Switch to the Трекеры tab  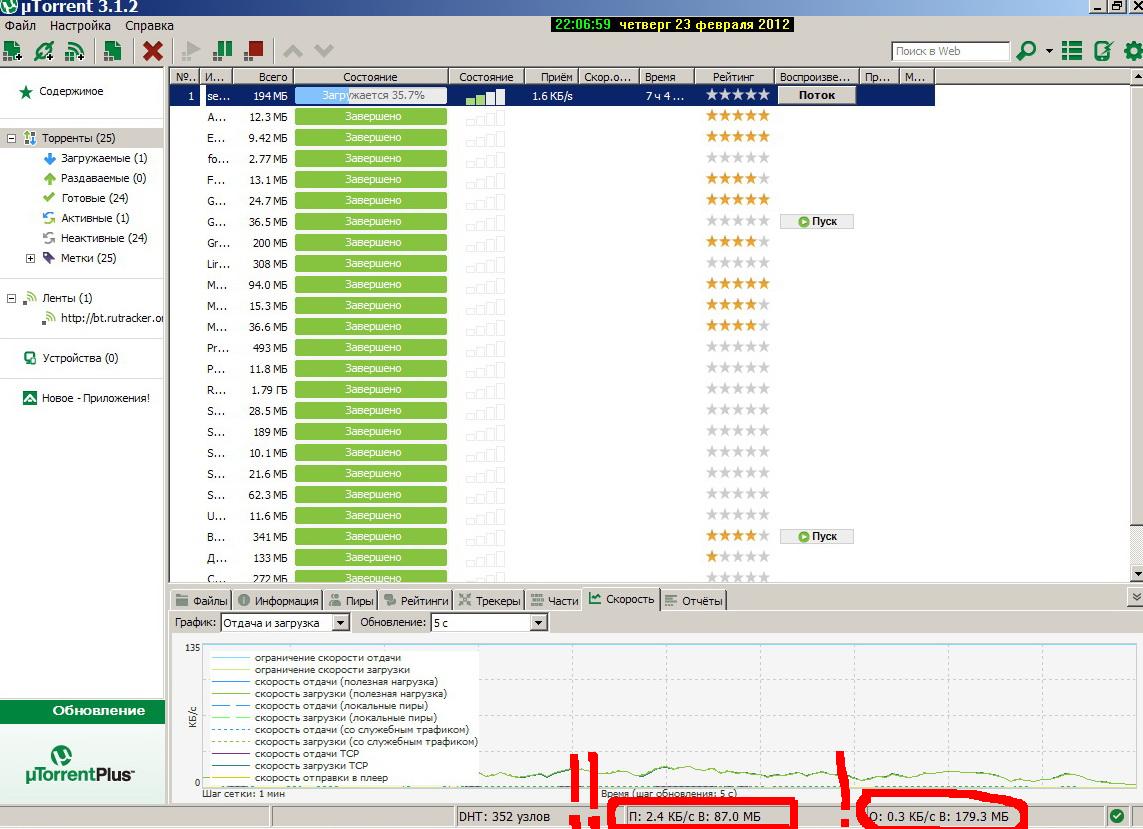tap(490, 601)
